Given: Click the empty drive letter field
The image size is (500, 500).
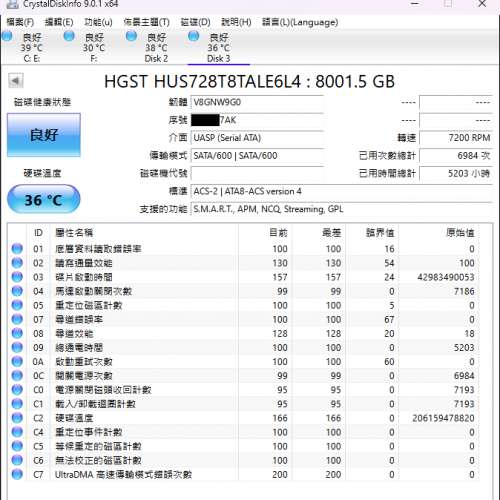Looking at the screenshot, I should [x=257, y=174].
